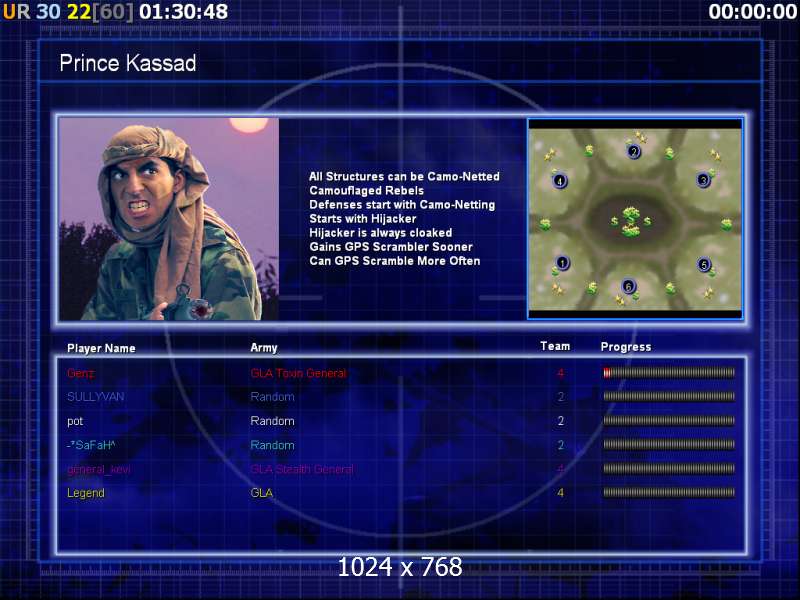
Task: Click the center supply cluster on minimap
Action: click(x=631, y=221)
